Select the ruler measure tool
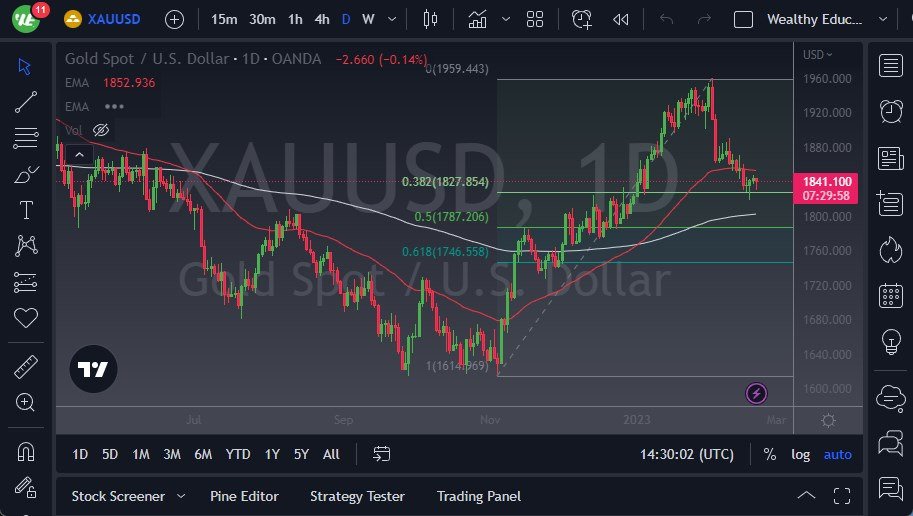The width and height of the screenshot is (913, 516). pyautogui.click(x=26, y=367)
